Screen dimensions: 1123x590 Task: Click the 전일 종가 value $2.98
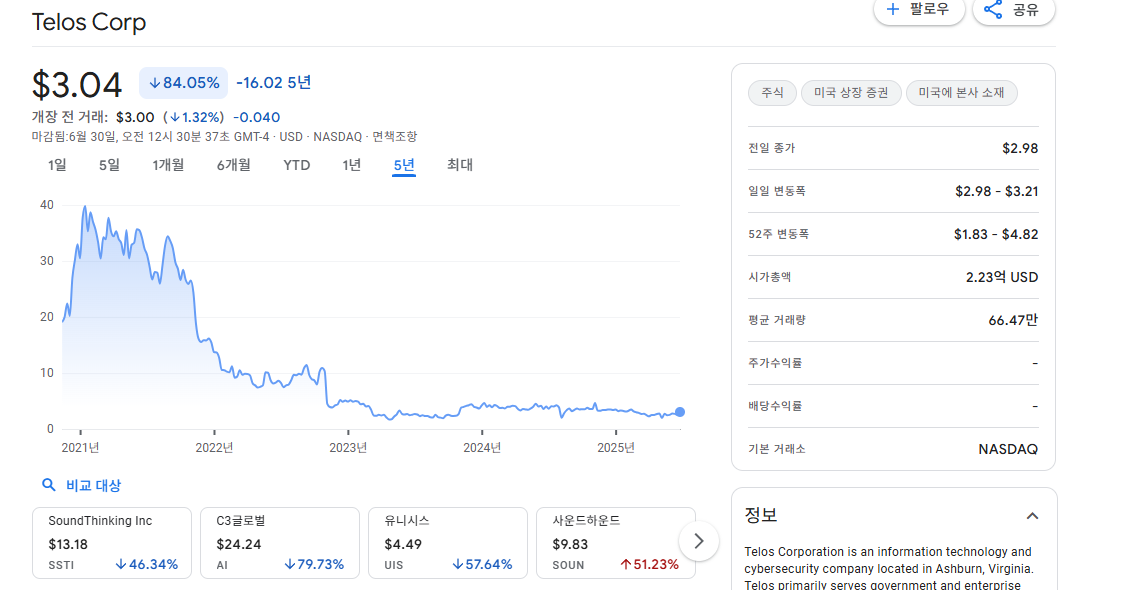pos(1020,148)
